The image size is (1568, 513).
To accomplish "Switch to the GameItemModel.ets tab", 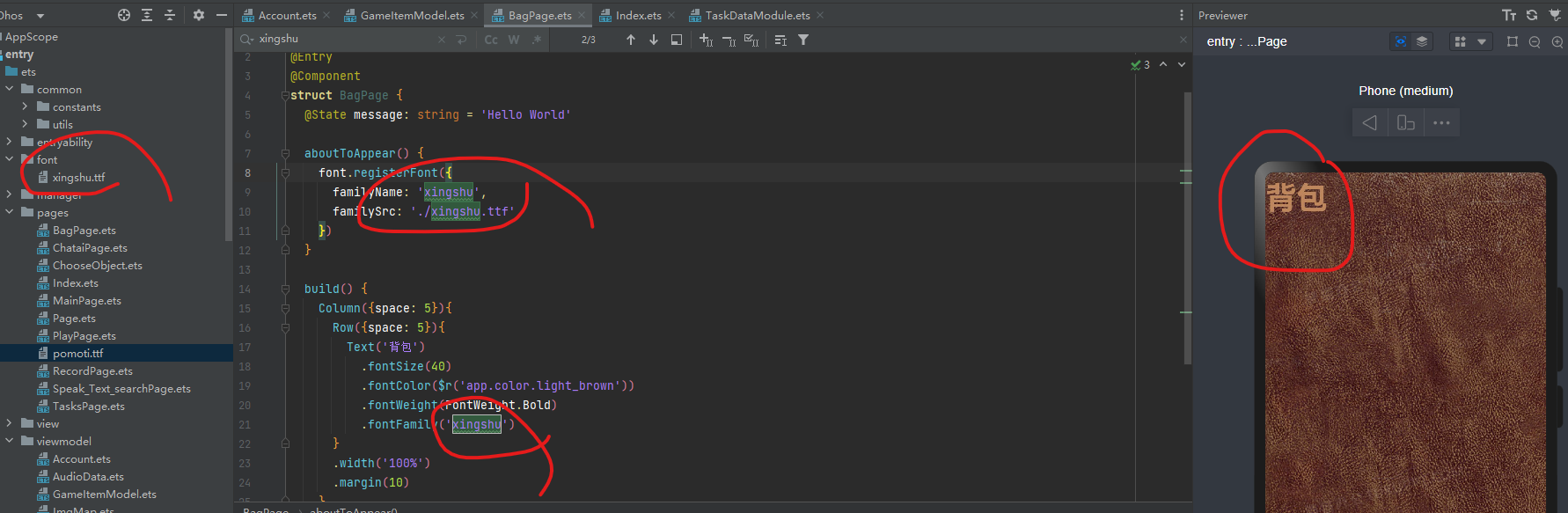I will (x=412, y=15).
